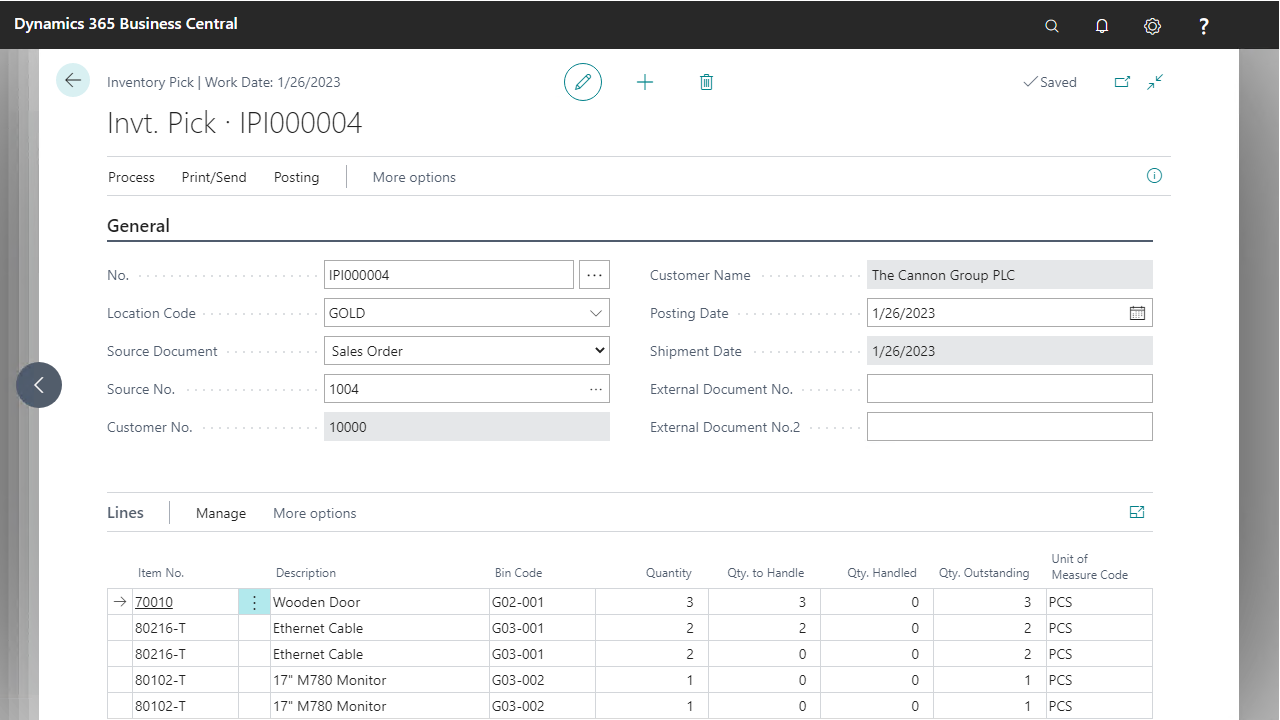Open the notifications bell
The height and width of the screenshot is (720, 1280).
[1102, 26]
